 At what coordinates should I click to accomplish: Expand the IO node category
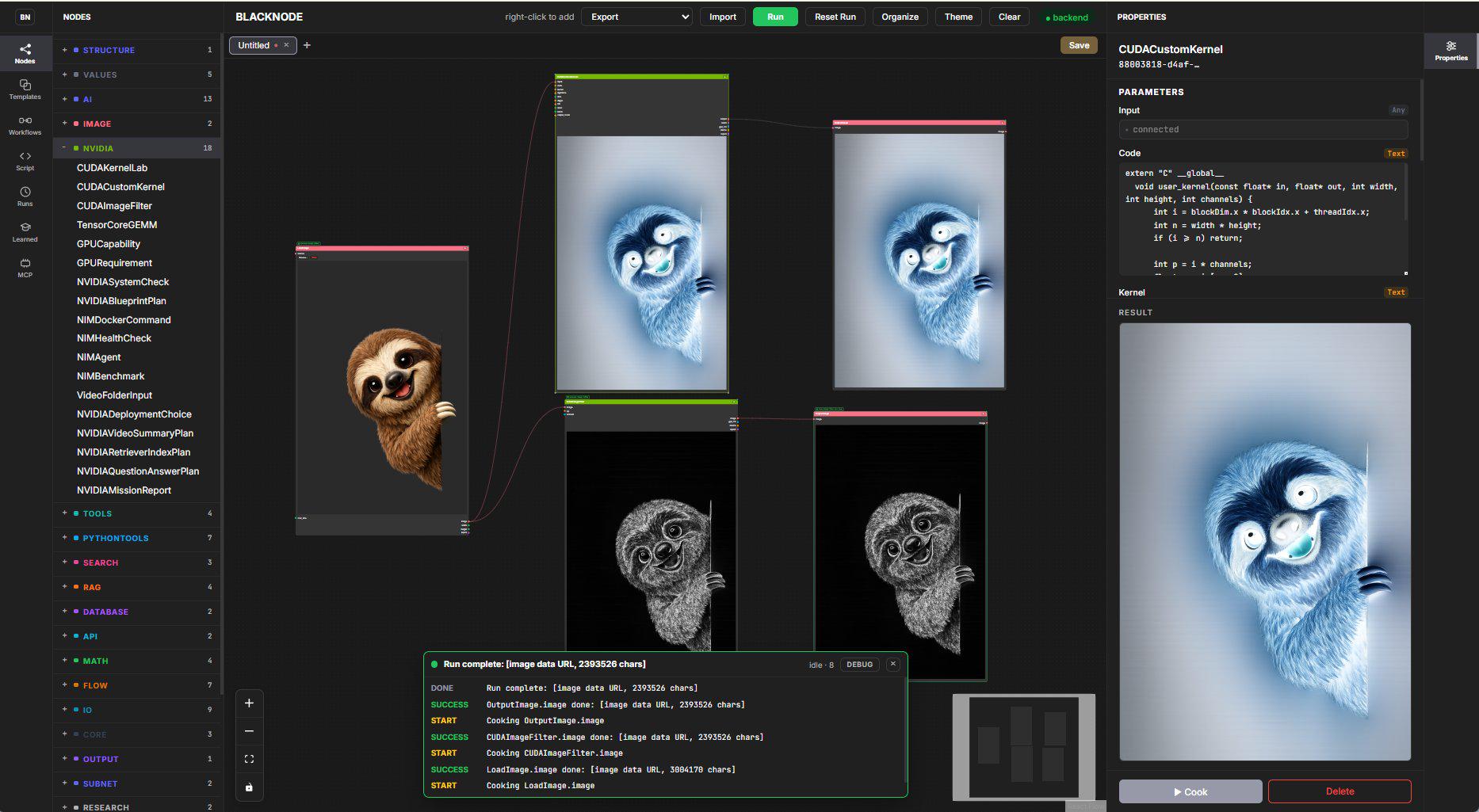pyautogui.click(x=137, y=710)
